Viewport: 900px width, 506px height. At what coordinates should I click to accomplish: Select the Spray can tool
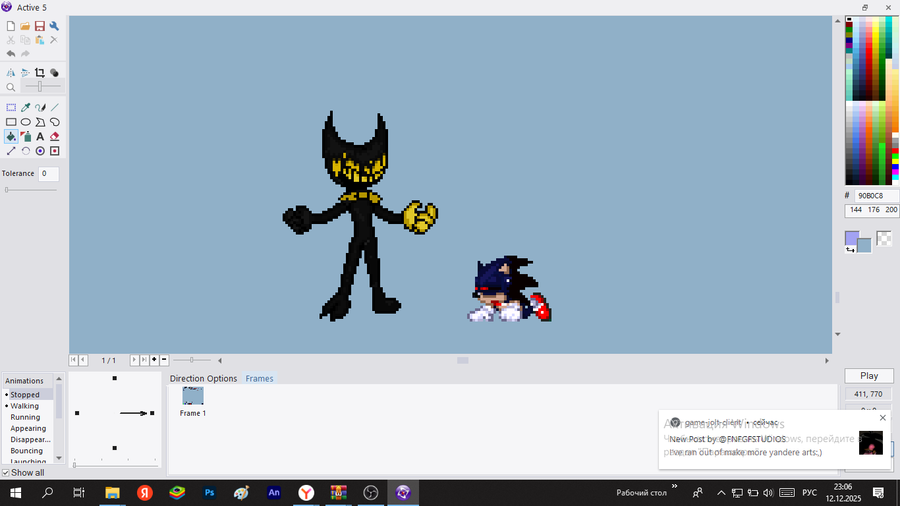coord(25,137)
